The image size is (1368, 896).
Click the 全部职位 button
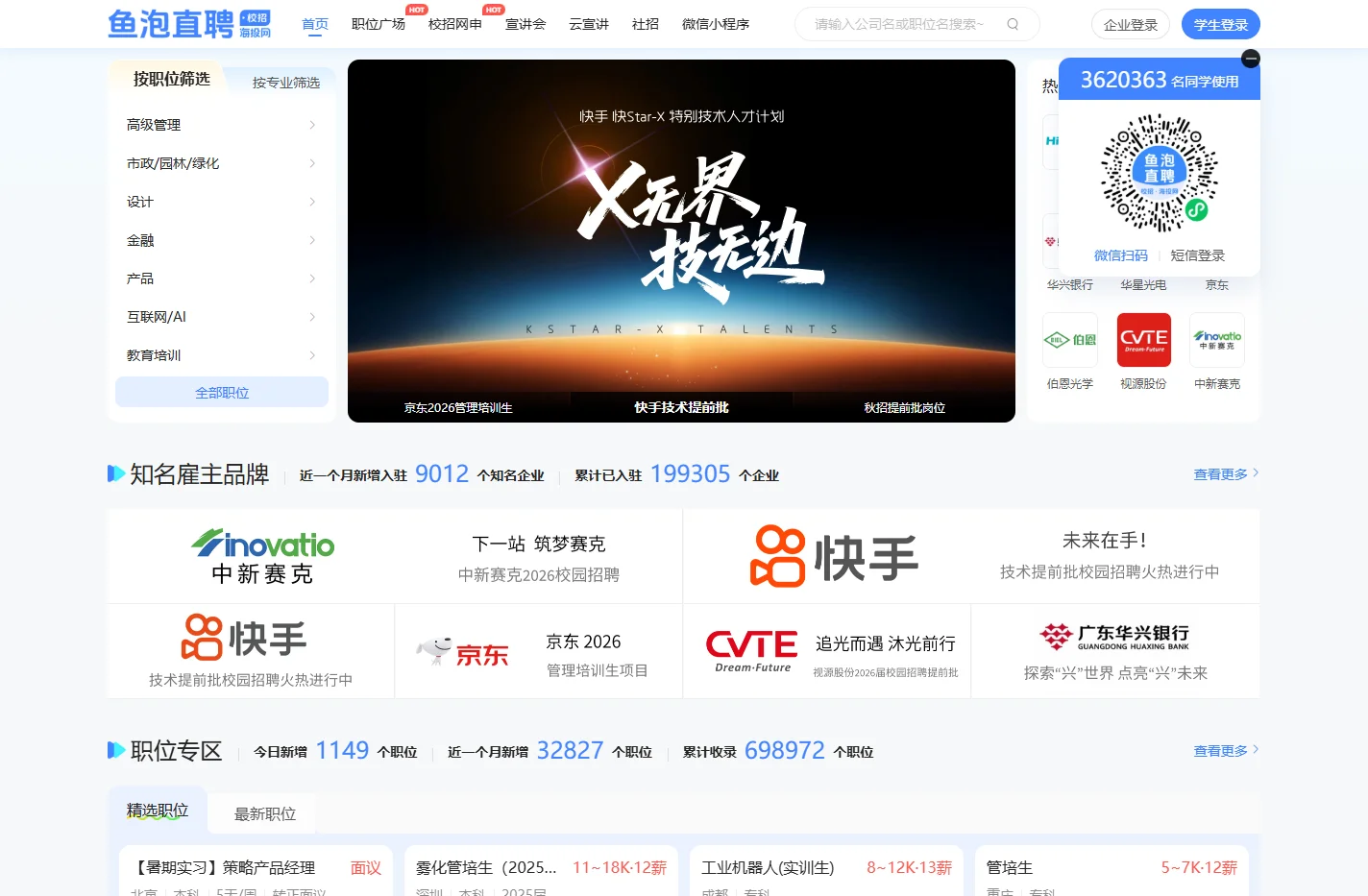[222, 393]
